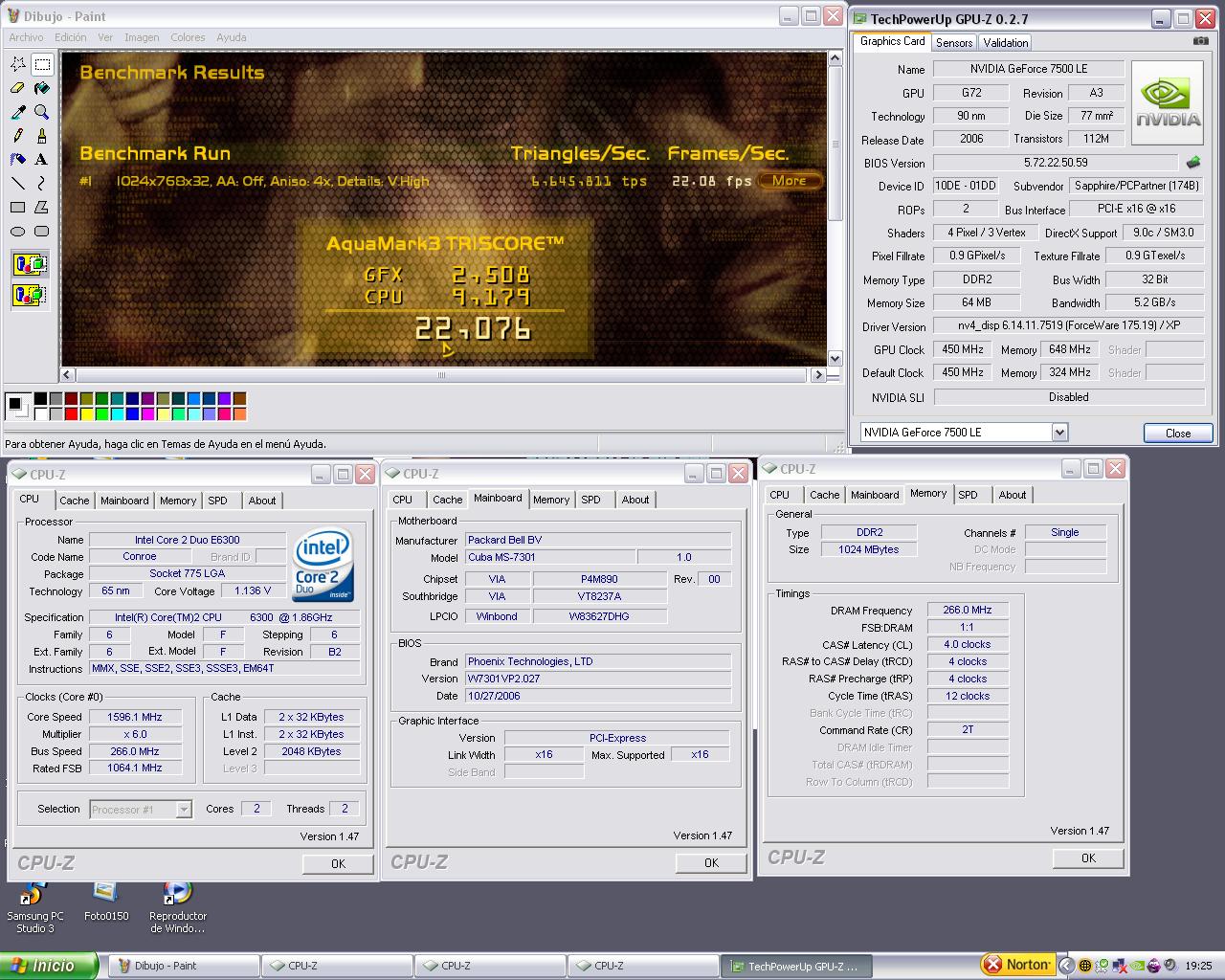The image size is (1225, 980).
Task: Select the Rounded Rectangle tool
Action: pyautogui.click(x=42, y=231)
